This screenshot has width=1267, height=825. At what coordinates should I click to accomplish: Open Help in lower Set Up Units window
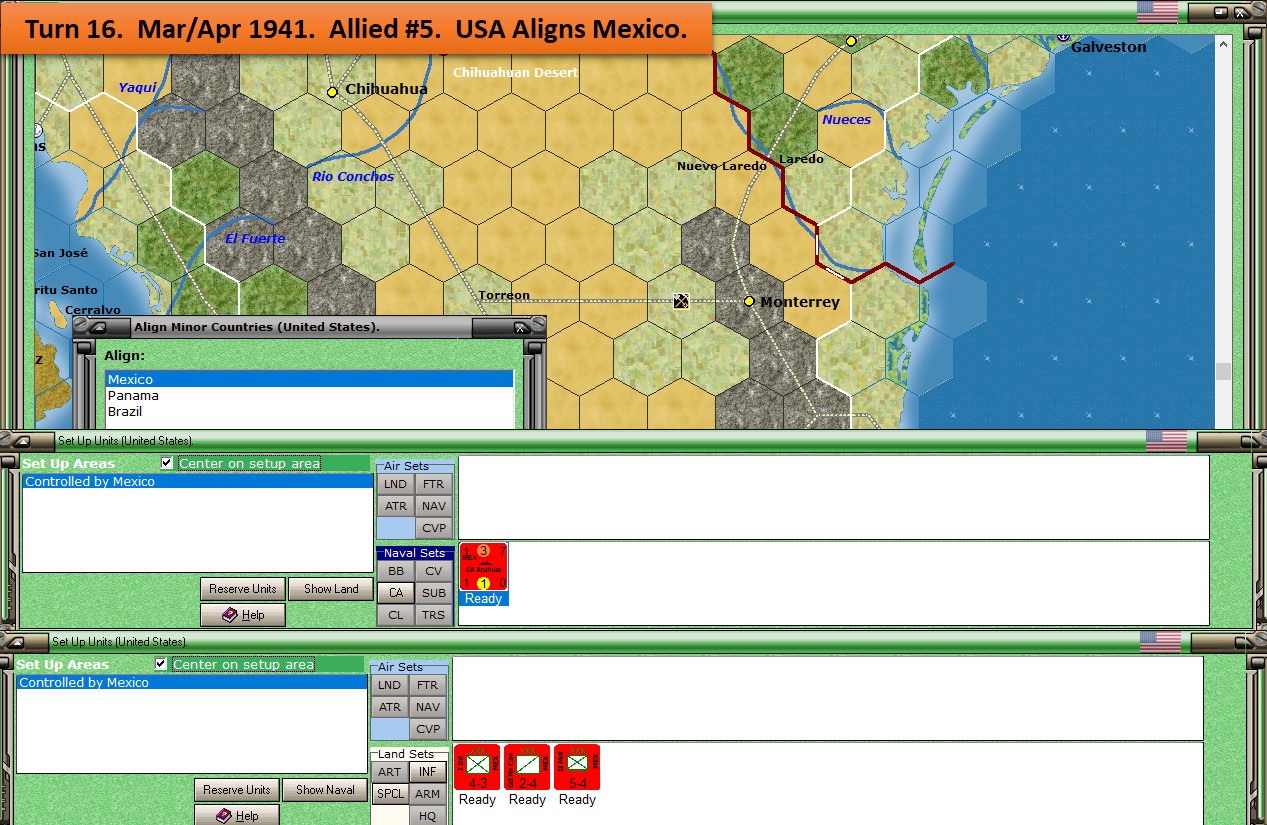pyautogui.click(x=237, y=816)
